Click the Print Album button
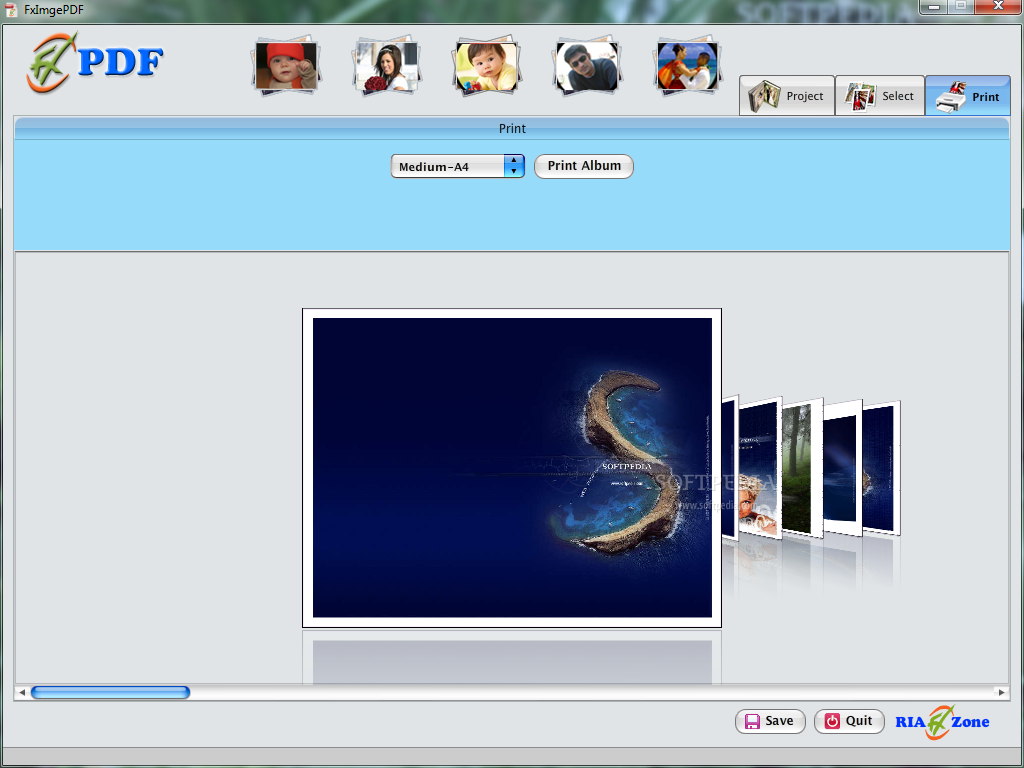 pos(584,166)
